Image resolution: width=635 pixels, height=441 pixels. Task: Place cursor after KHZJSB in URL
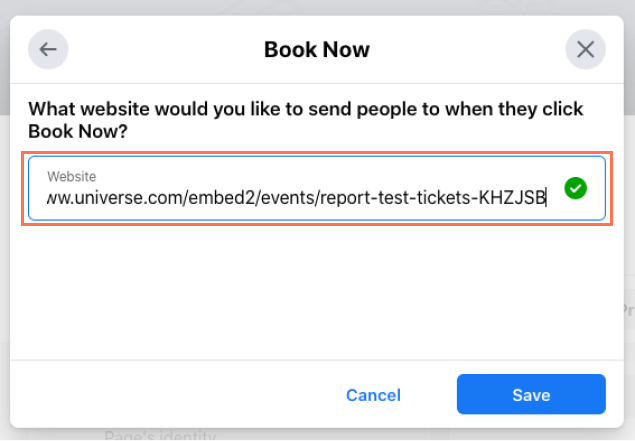pyautogui.click(x=546, y=198)
